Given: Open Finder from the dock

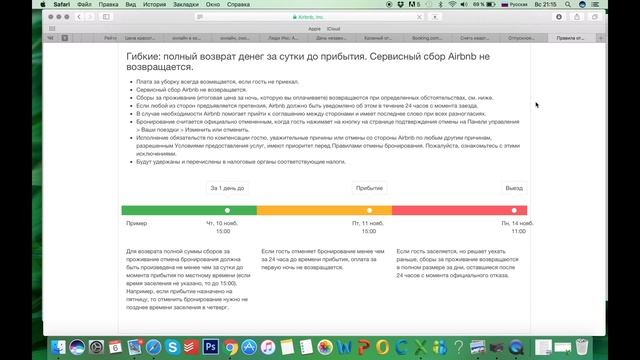Looking at the screenshot, I should pos(58,347).
